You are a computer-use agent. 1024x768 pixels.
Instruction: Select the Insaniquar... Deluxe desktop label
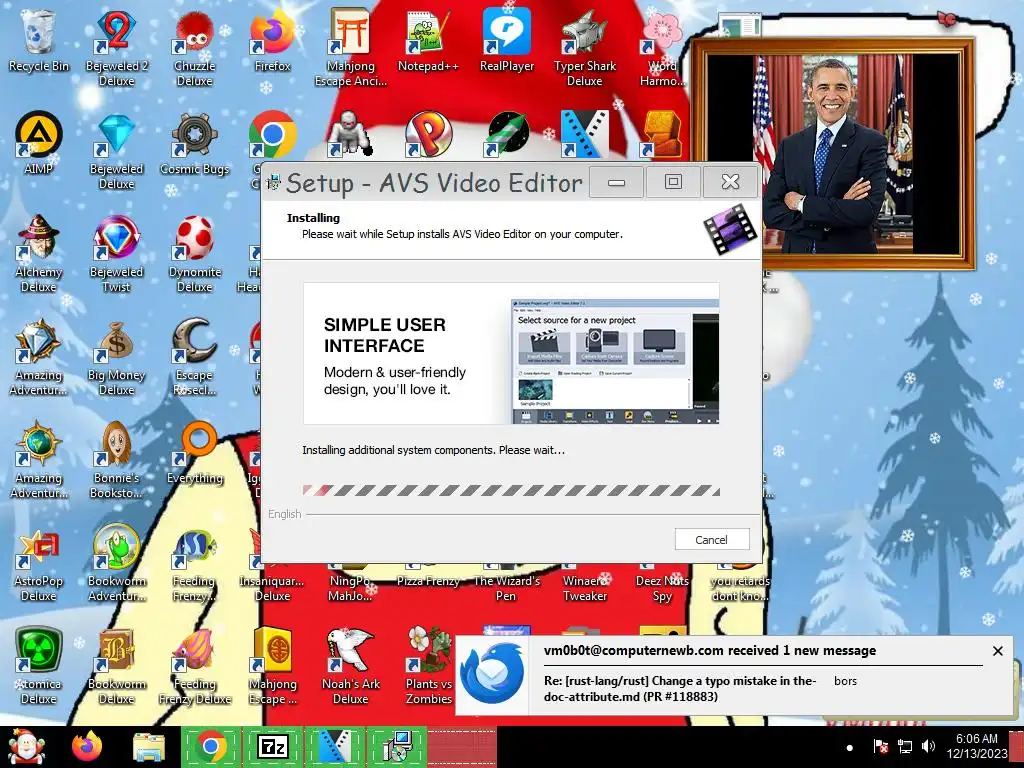272,588
